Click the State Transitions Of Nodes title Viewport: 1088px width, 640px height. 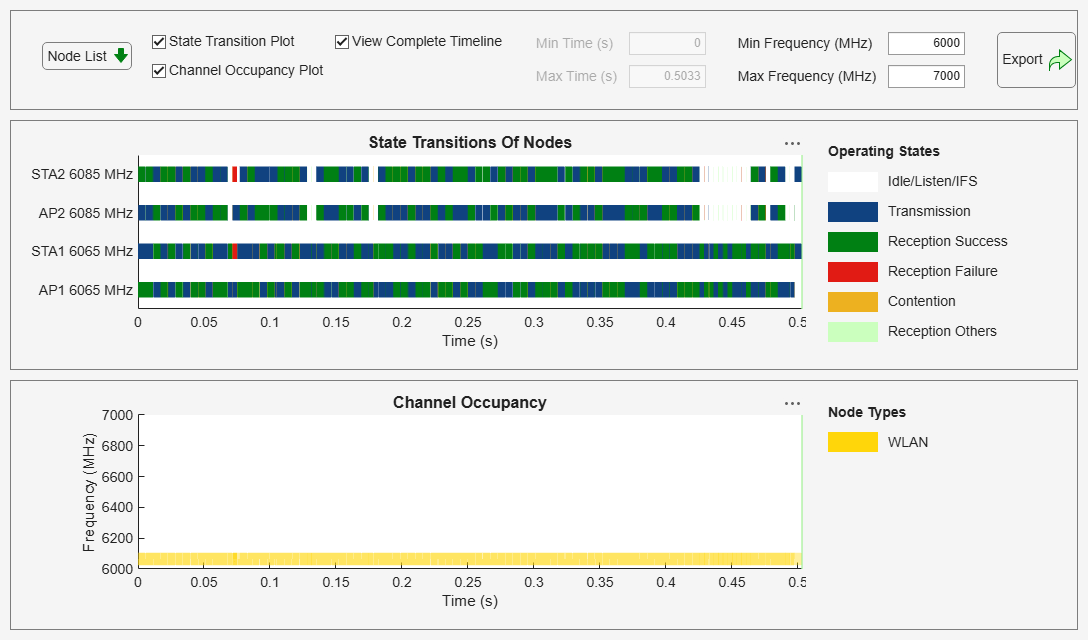point(470,142)
